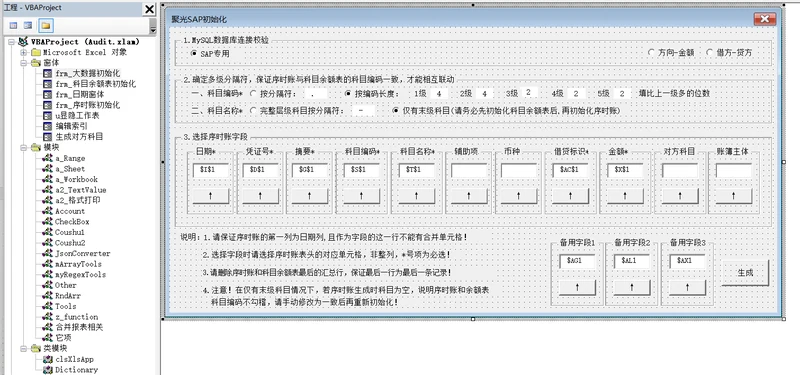
Task: Expand the Microsoft Excel 对象 folder
Action: (x=23, y=53)
